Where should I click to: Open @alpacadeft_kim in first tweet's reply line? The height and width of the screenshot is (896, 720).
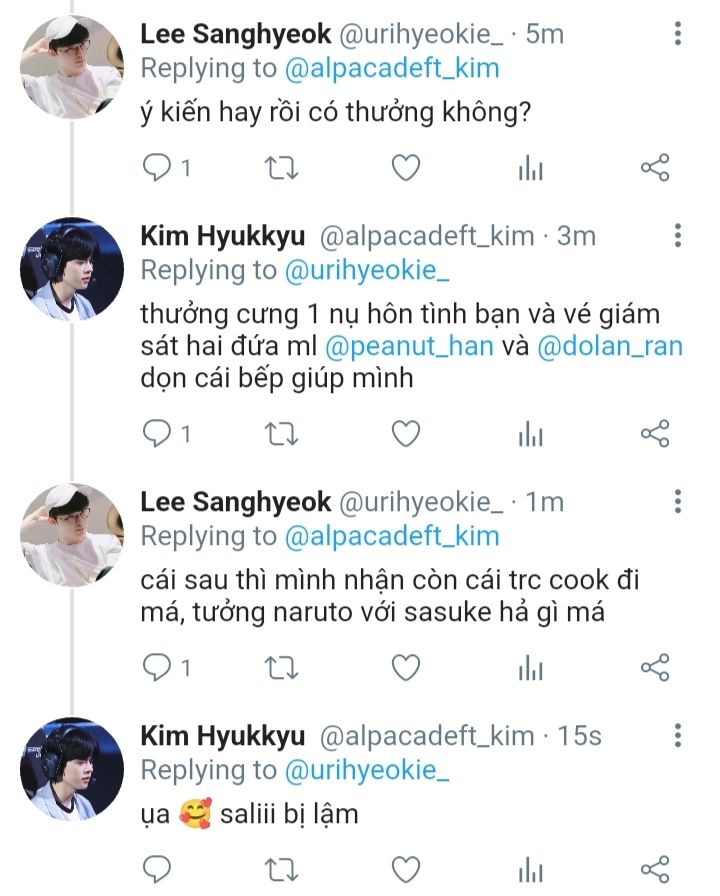[391, 68]
